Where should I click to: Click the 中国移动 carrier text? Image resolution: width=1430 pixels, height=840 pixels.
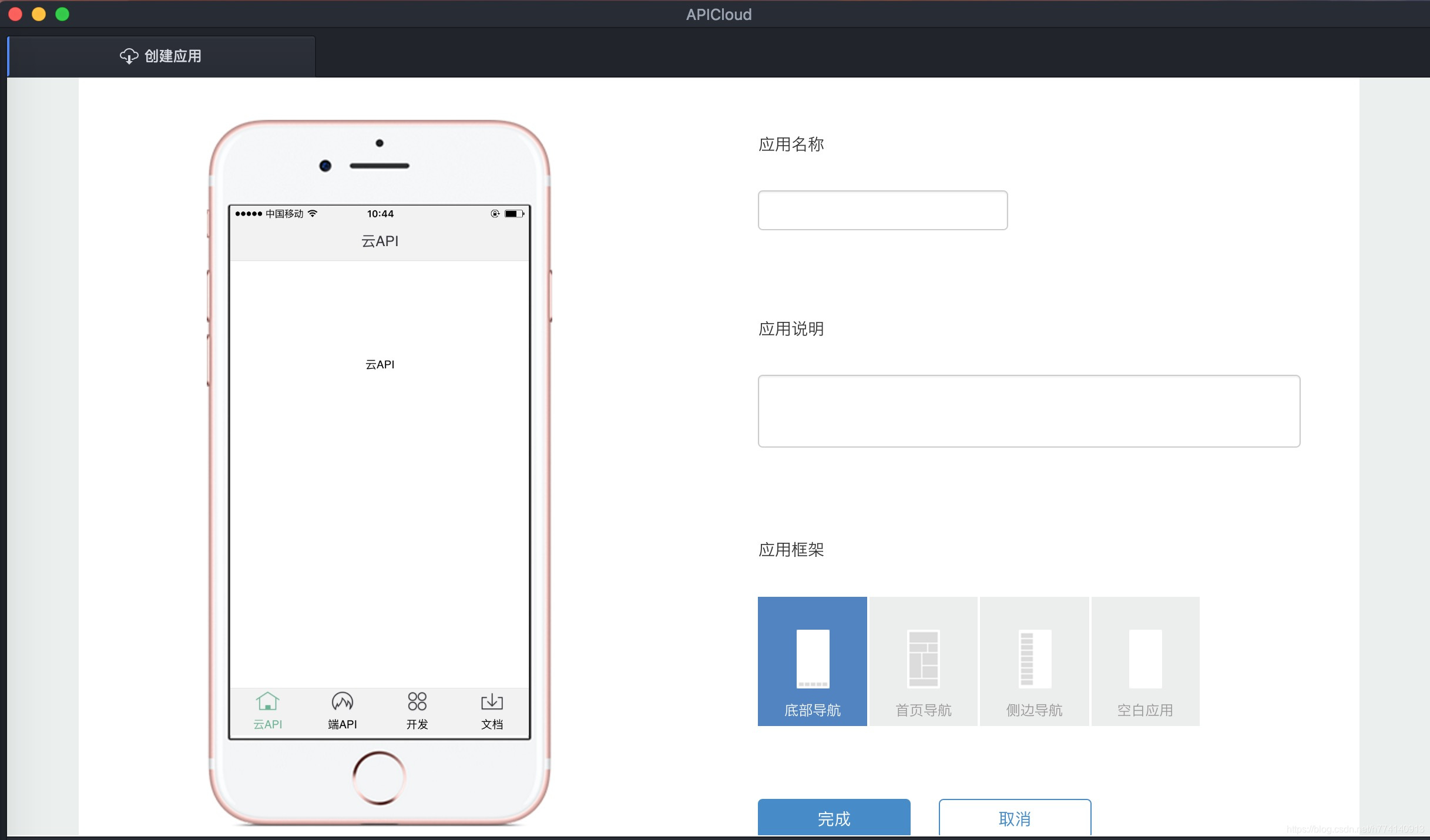284,214
